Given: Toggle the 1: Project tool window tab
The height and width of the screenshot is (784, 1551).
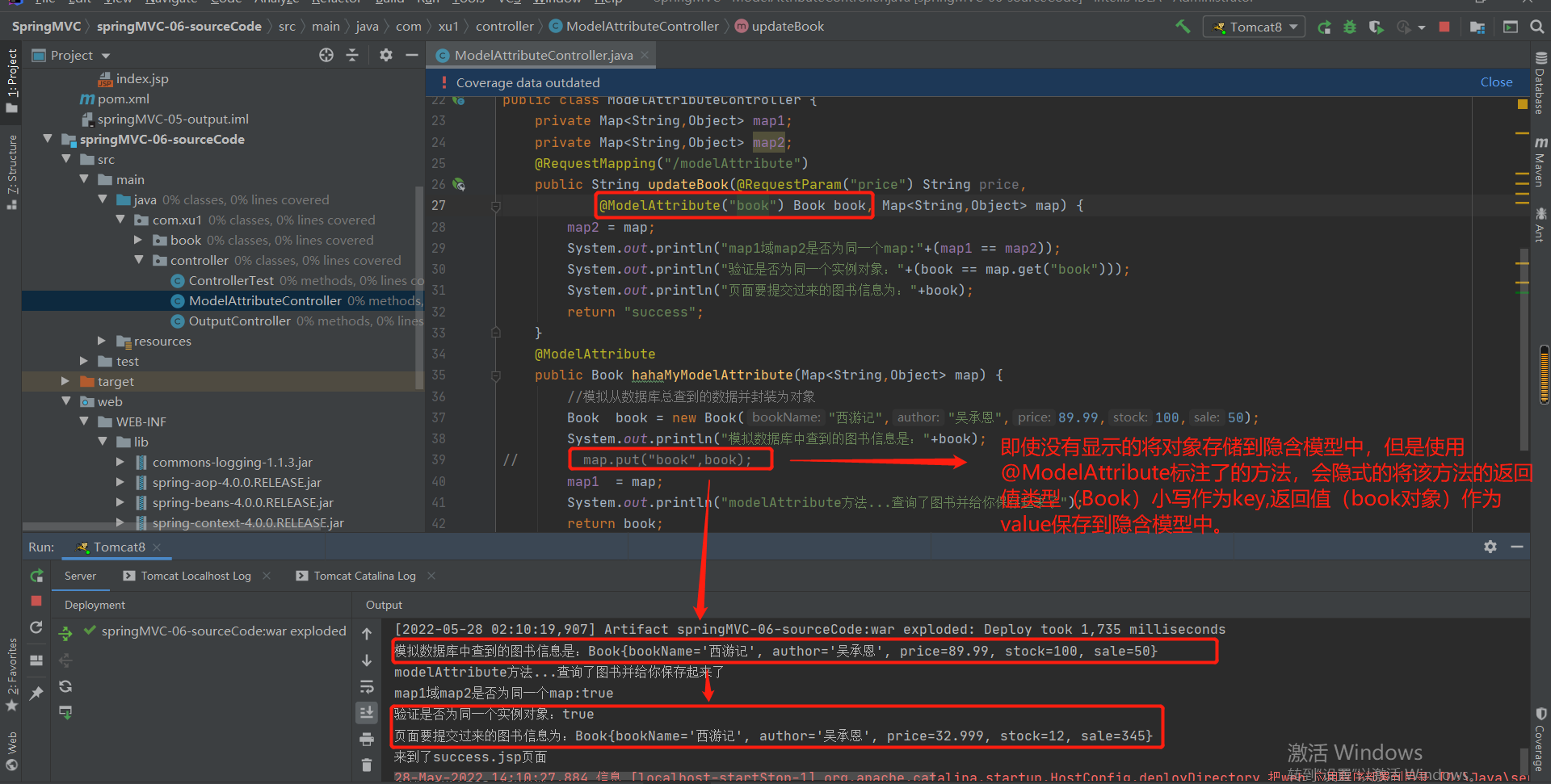Looking at the screenshot, I should [11, 81].
